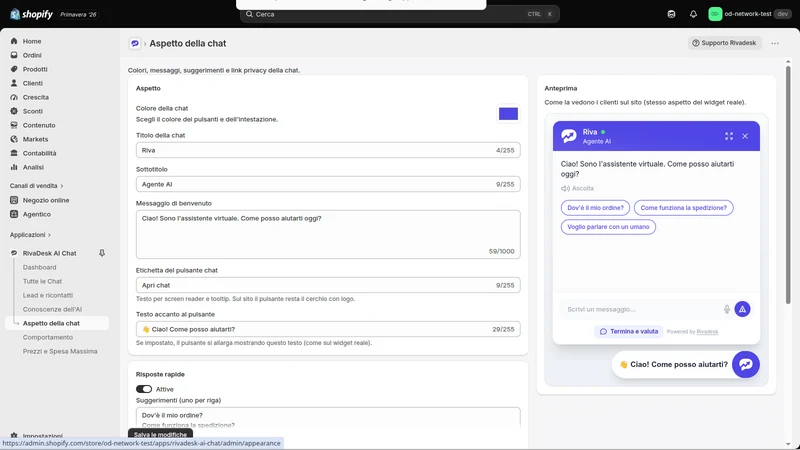
Task: Click the Suggerimenti textarea
Action: click(328, 418)
